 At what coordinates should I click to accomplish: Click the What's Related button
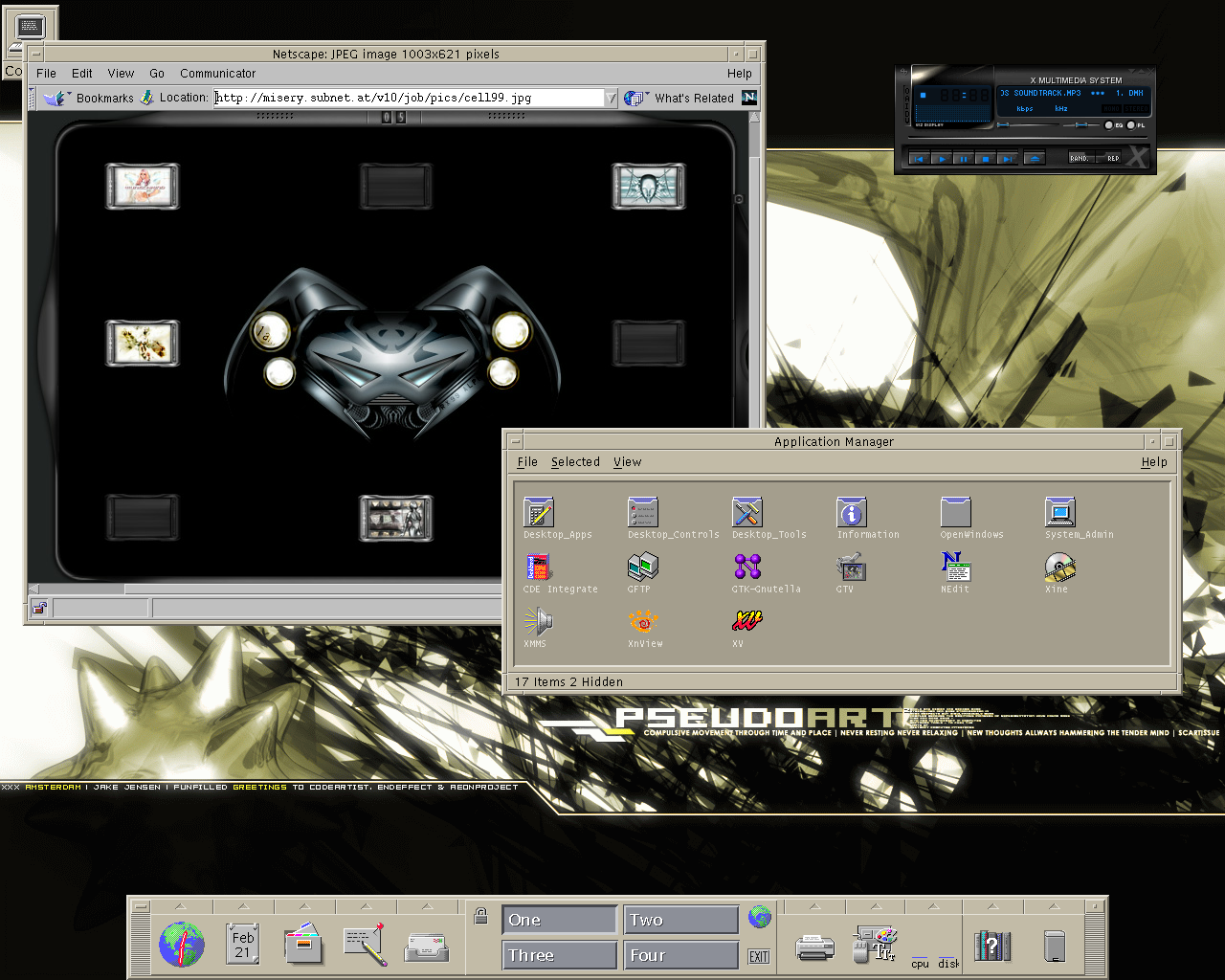point(681,98)
